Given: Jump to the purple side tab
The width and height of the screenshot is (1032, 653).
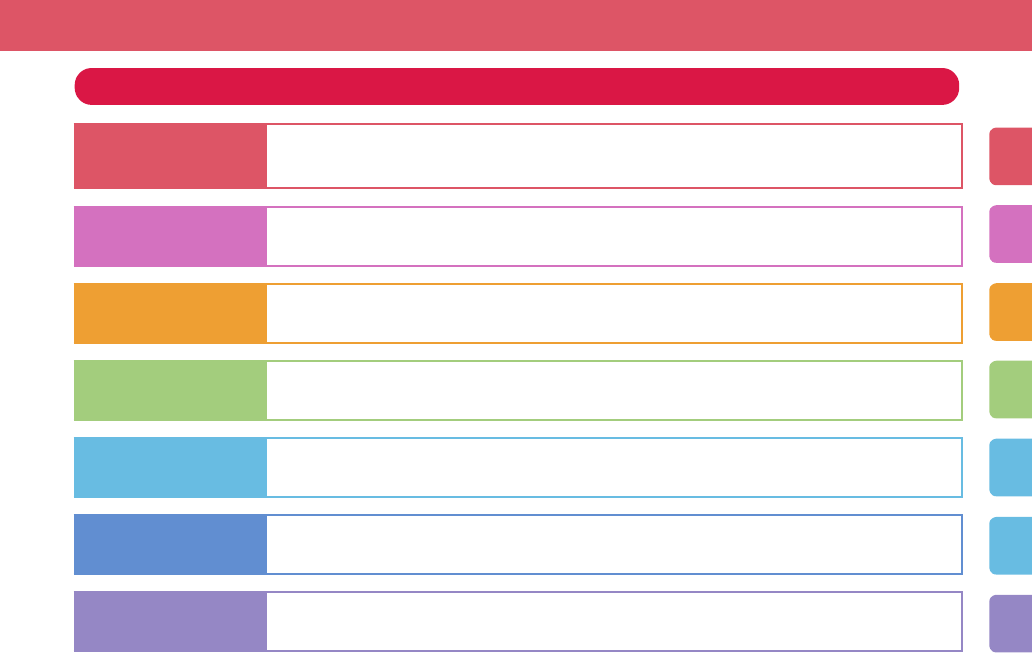Looking at the screenshot, I should click(1011, 623).
